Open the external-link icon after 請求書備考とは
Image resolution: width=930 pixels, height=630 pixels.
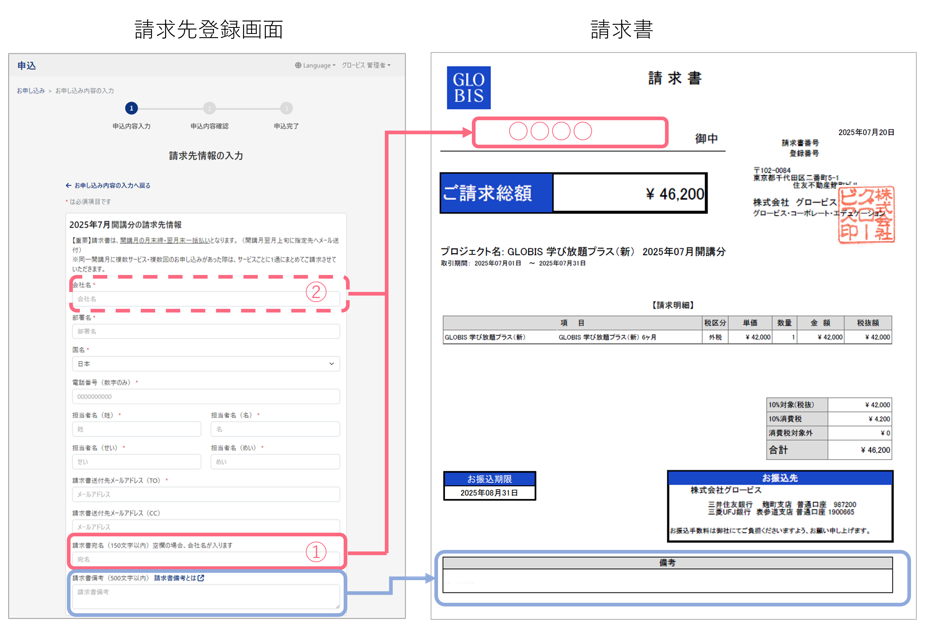[200, 578]
